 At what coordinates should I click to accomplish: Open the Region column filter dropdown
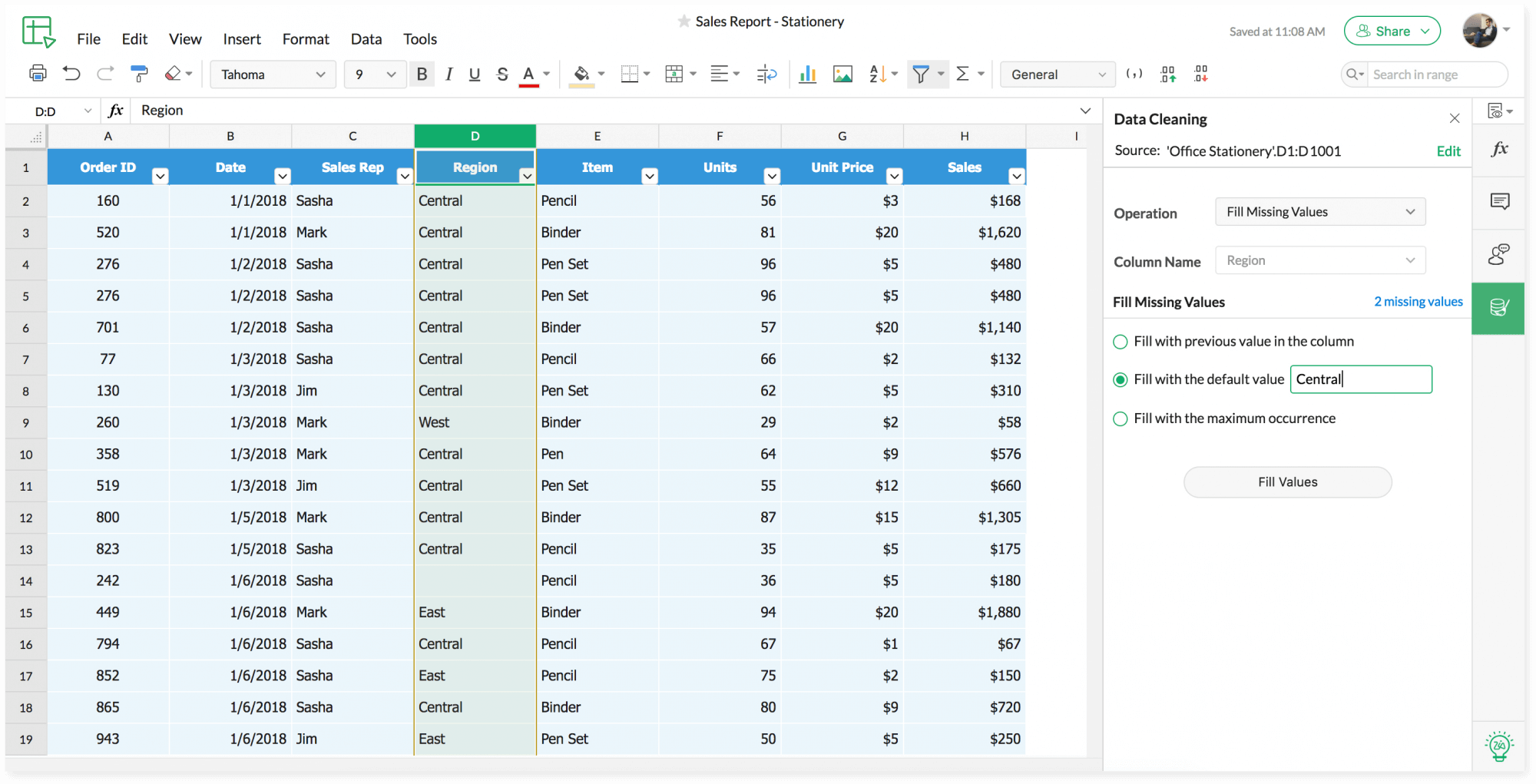(x=528, y=176)
